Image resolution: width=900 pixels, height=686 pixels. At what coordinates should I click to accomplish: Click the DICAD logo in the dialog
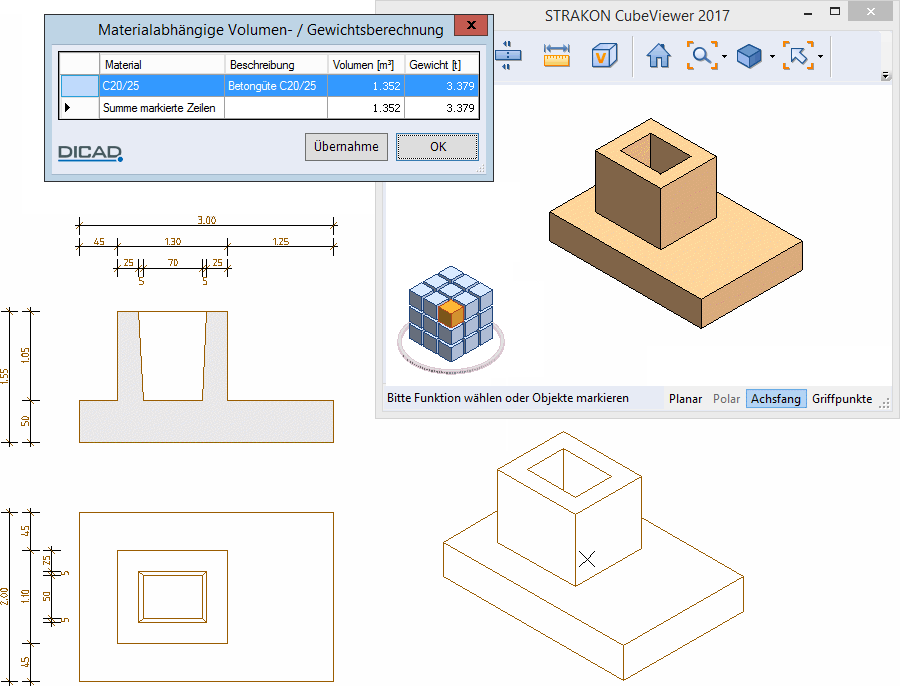click(90, 153)
